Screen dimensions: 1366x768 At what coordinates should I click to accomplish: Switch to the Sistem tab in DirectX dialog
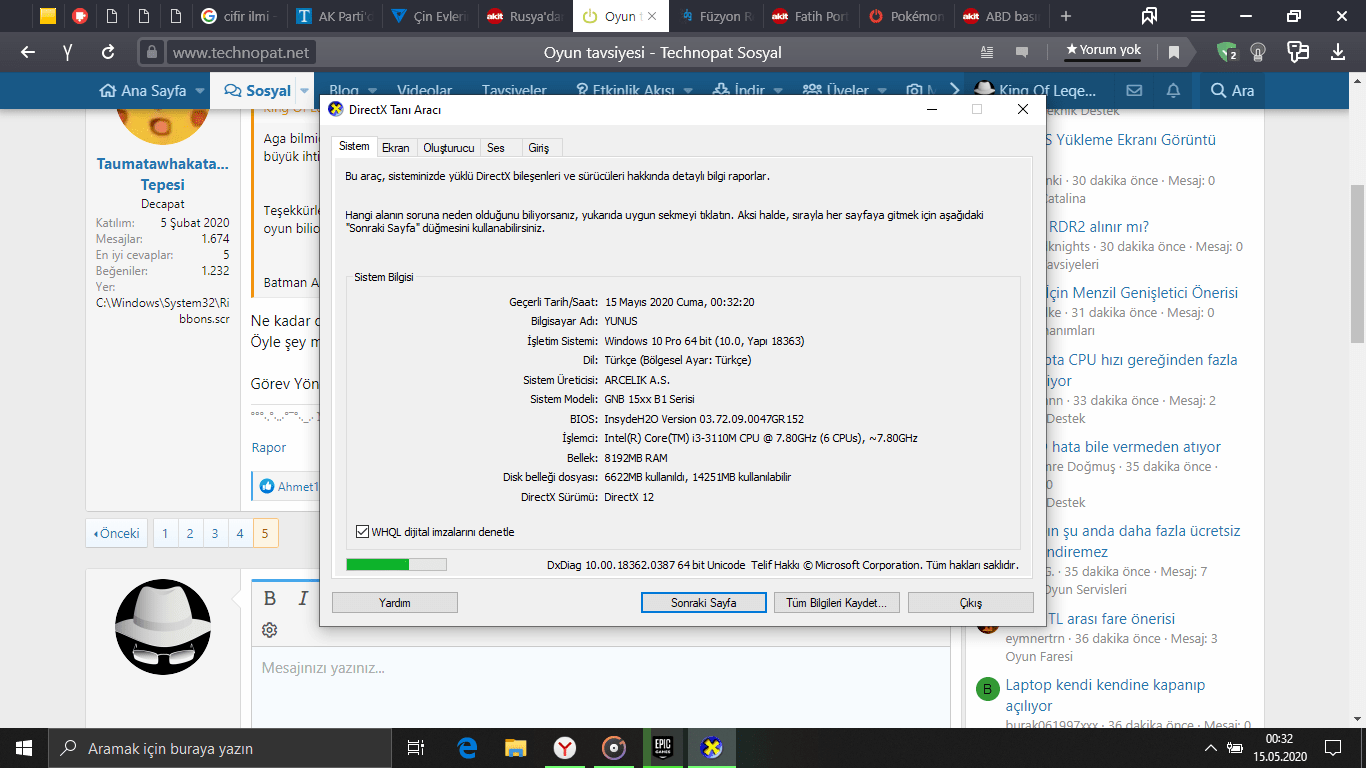pos(354,147)
